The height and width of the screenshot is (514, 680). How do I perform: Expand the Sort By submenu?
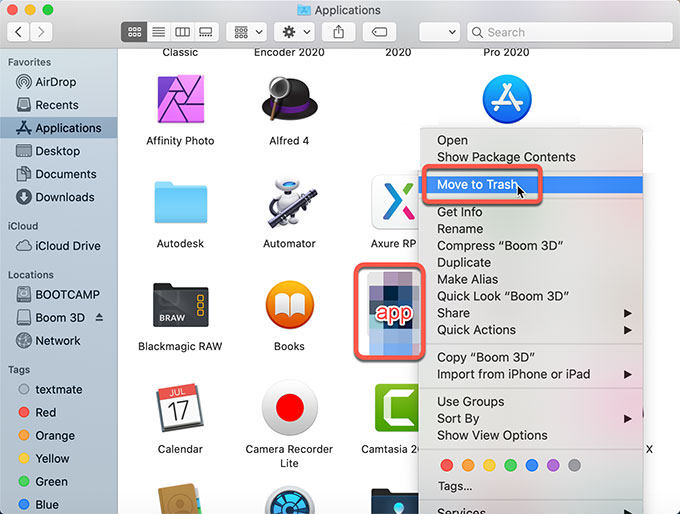(x=531, y=419)
